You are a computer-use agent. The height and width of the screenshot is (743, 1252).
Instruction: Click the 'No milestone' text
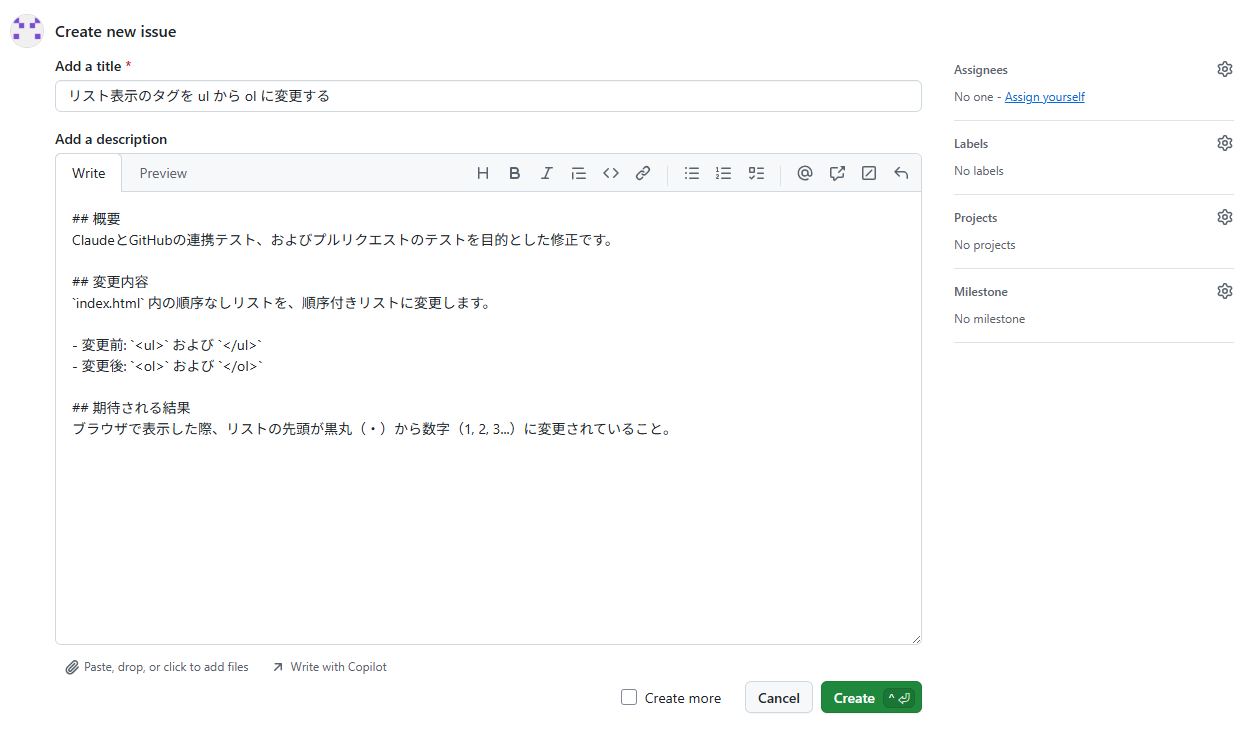pyautogui.click(x=989, y=319)
